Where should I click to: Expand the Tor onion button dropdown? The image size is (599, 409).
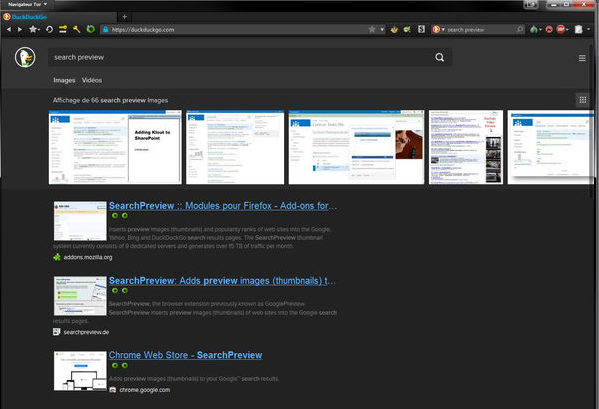[x=540, y=30]
